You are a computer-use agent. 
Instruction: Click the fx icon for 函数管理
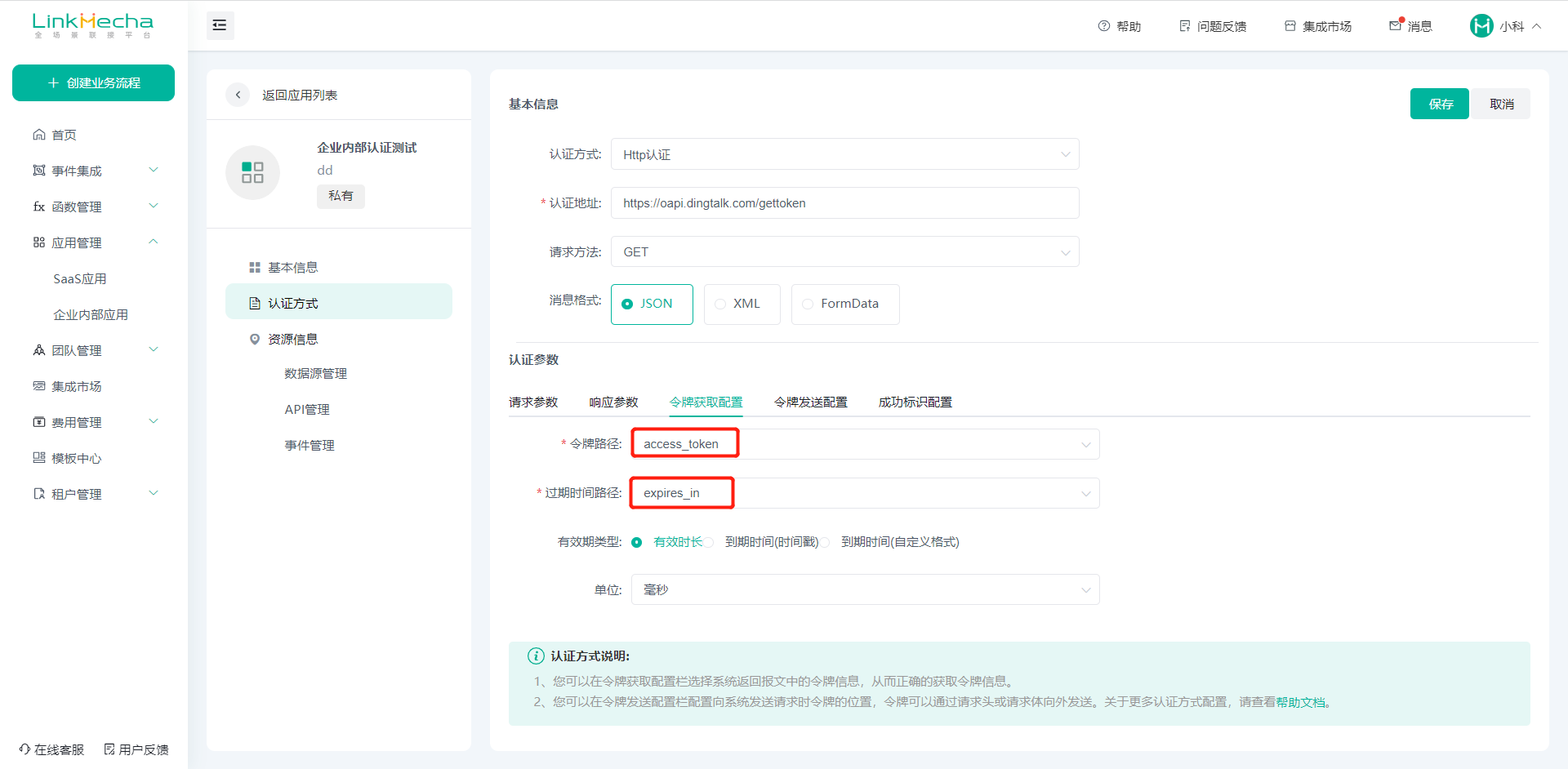pos(39,207)
